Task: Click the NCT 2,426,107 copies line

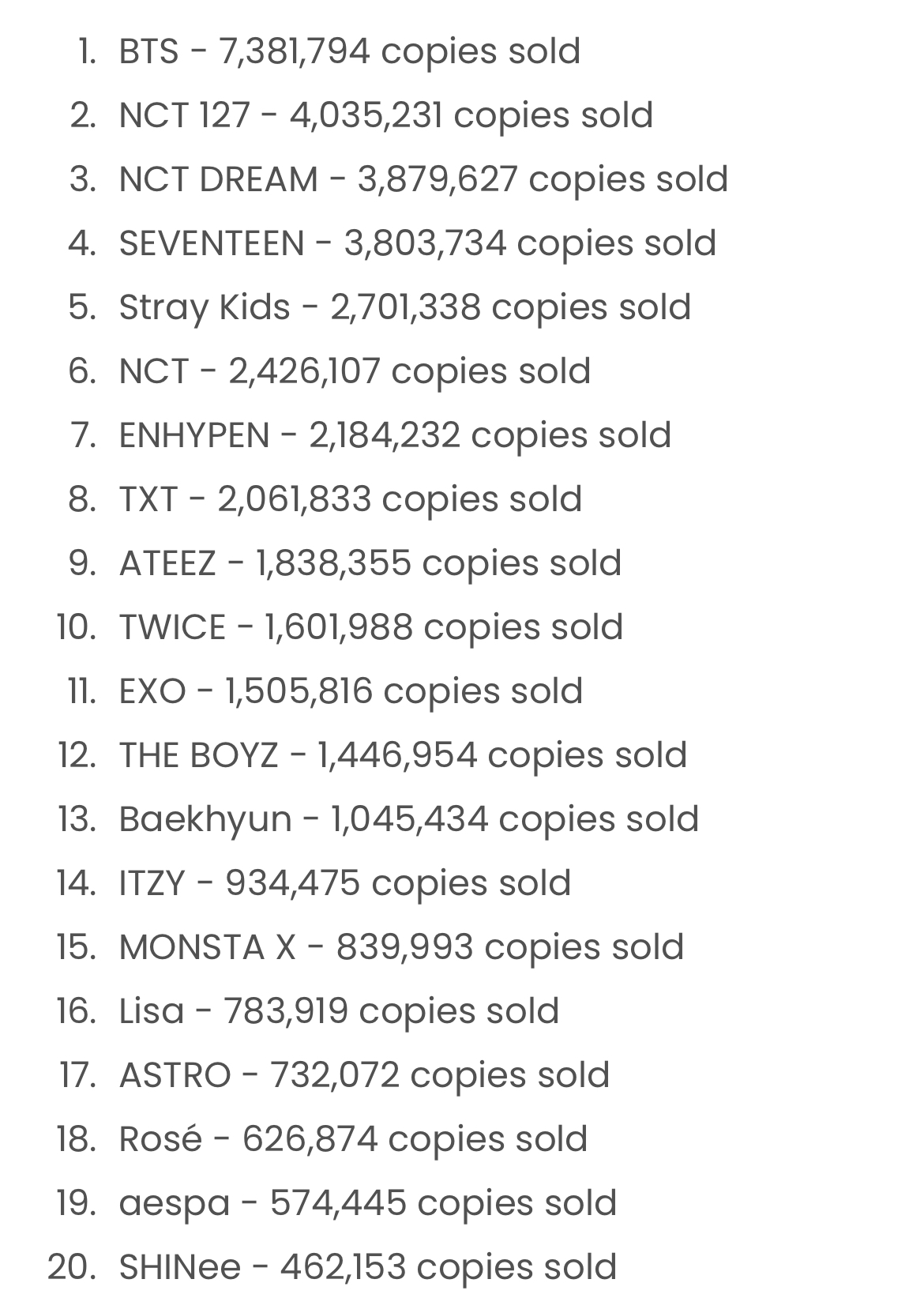Action: (x=355, y=372)
